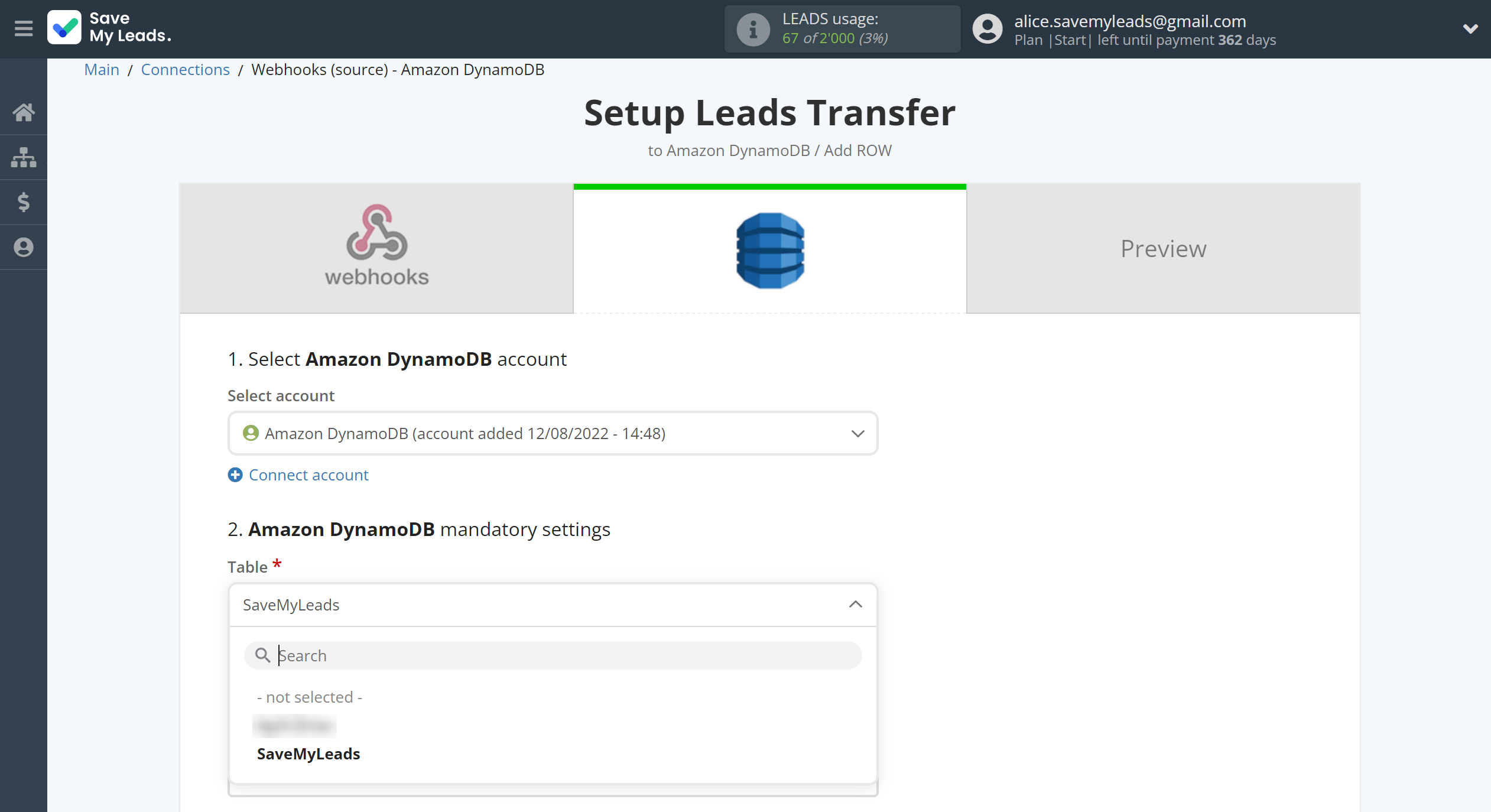Switch to the Amazon DynamoDB tab
Image resolution: width=1491 pixels, height=812 pixels.
coord(770,248)
